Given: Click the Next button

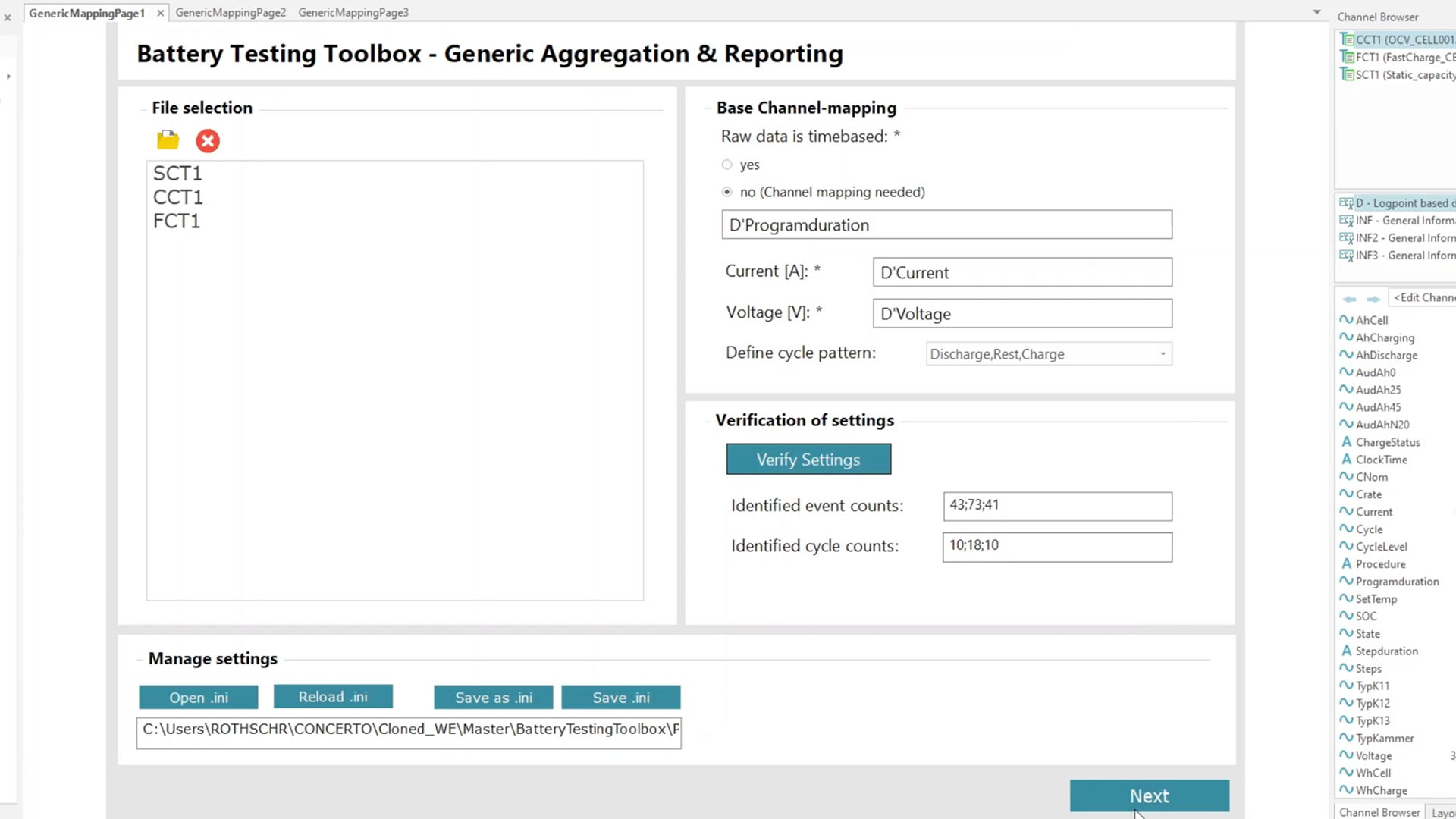Looking at the screenshot, I should (1149, 796).
